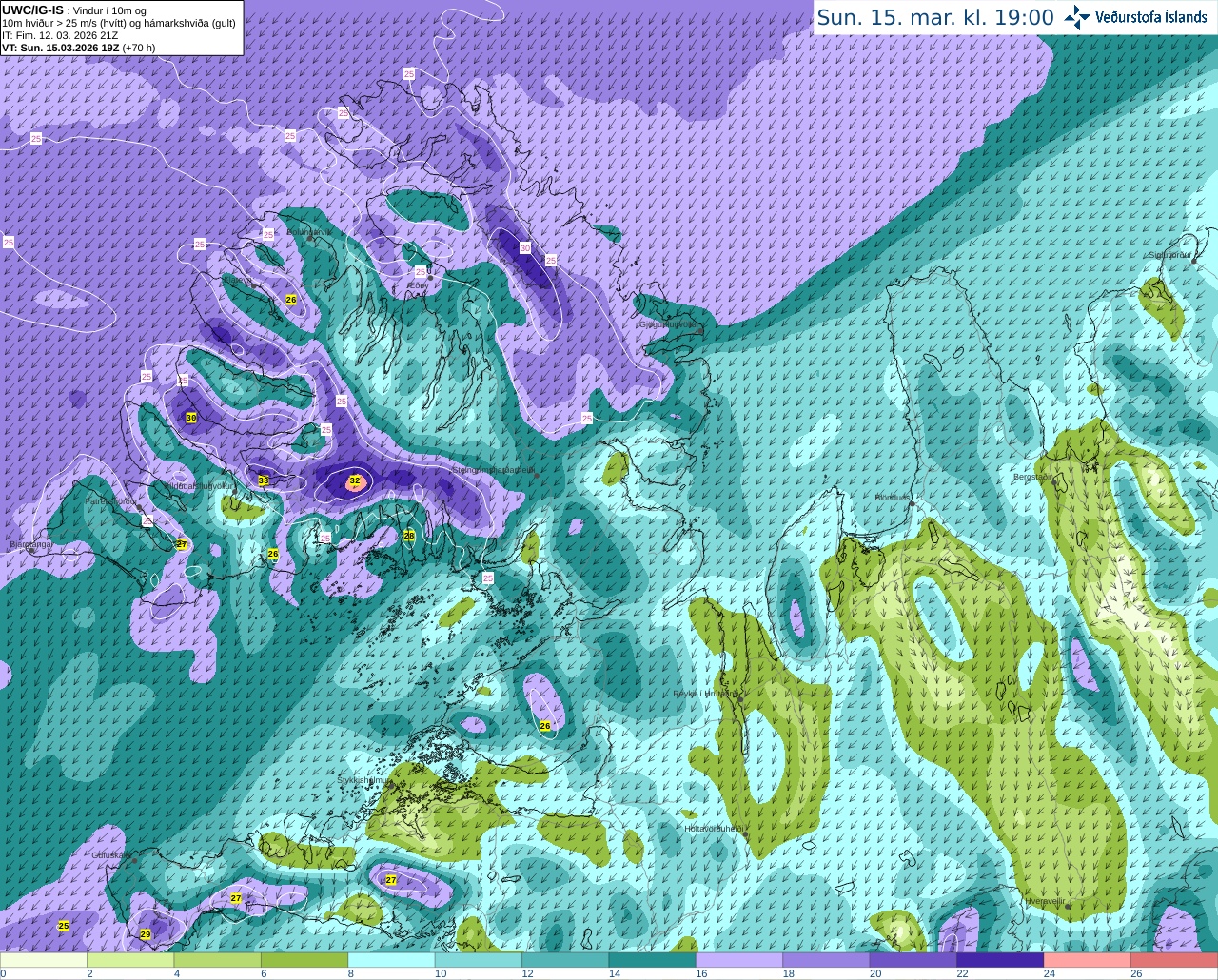This screenshot has height=980, width=1218.
Task: Click the 'Sun. 15. mar. kl. 19:00' timestamp
Action: pyautogui.click(x=935, y=17)
